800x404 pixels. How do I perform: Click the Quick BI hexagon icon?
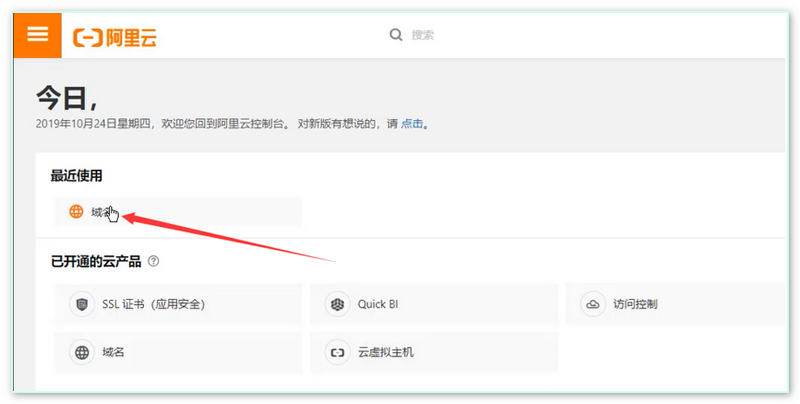[338, 304]
